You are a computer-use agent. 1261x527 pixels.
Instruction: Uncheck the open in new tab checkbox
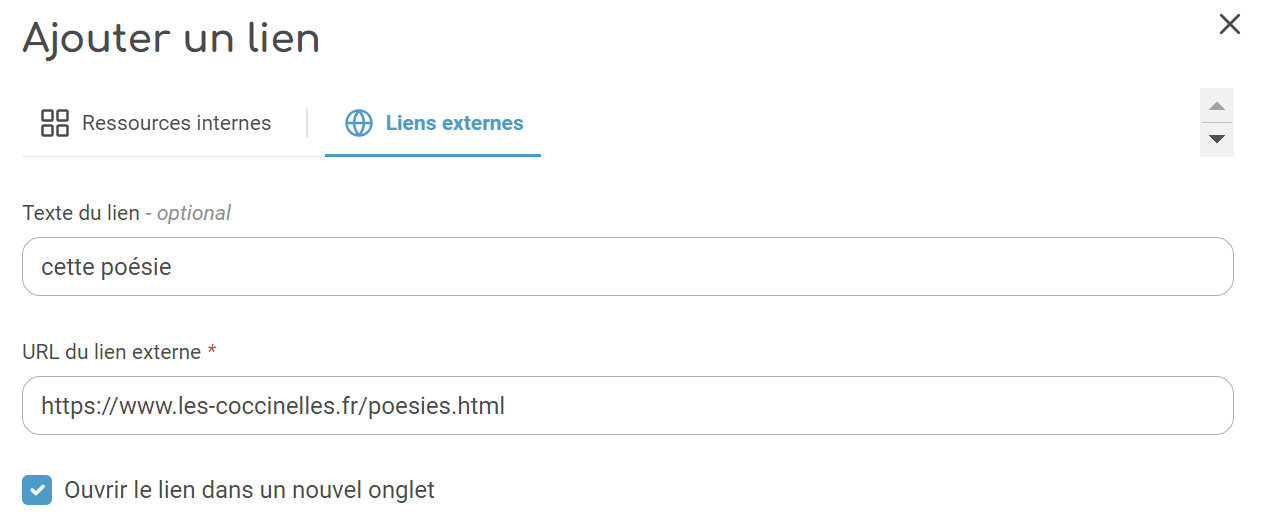point(37,490)
